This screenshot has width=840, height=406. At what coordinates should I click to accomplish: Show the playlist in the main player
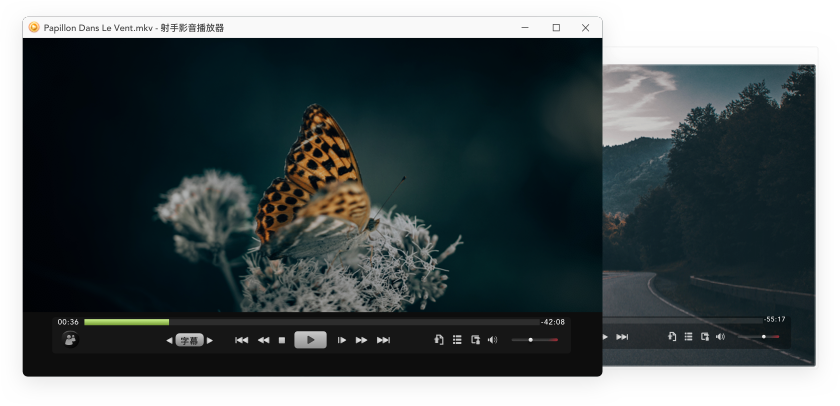click(457, 340)
